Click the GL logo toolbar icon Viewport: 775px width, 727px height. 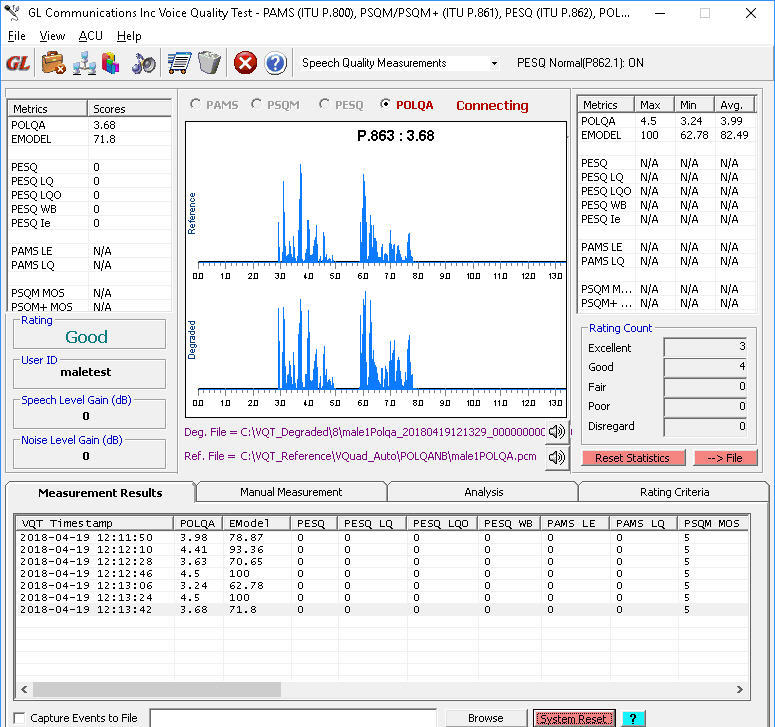pos(18,63)
